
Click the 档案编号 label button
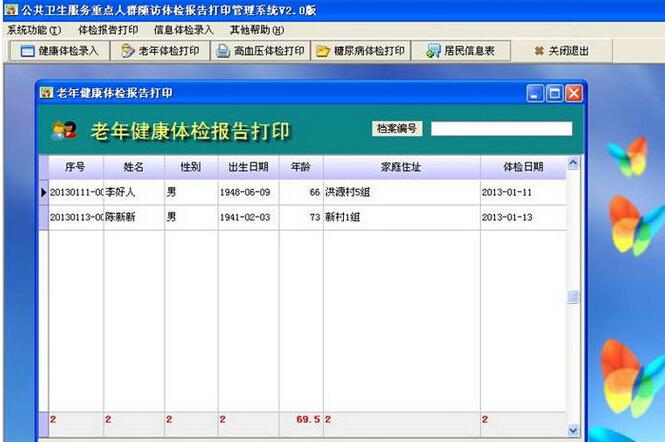(x=397, y=129)
